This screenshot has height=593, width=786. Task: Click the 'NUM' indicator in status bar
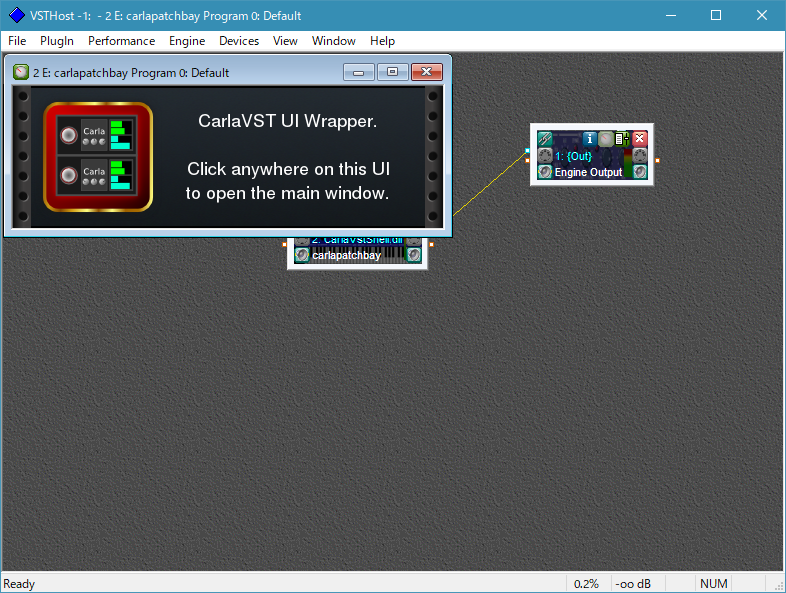pyautogui.click(x=714, y=584)
